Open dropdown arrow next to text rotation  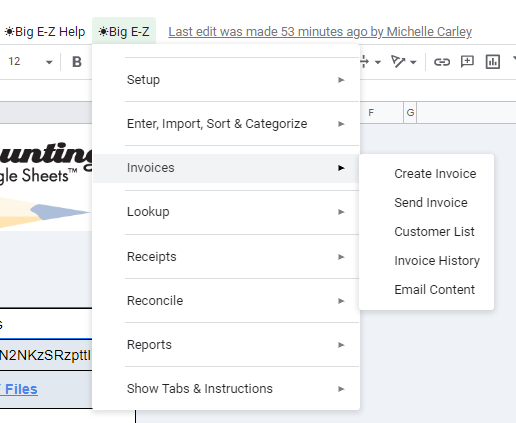click(413, 62)
